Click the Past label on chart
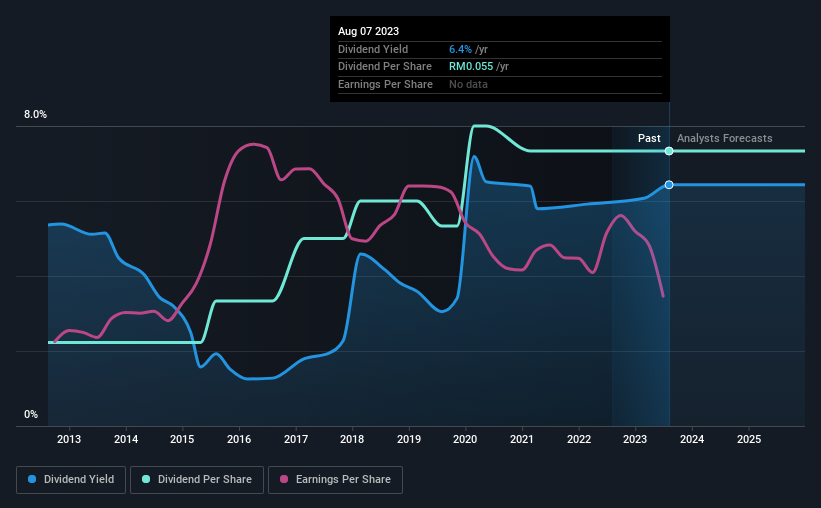The height and width of the screenshot is (508, 821). tap(649, 138)
